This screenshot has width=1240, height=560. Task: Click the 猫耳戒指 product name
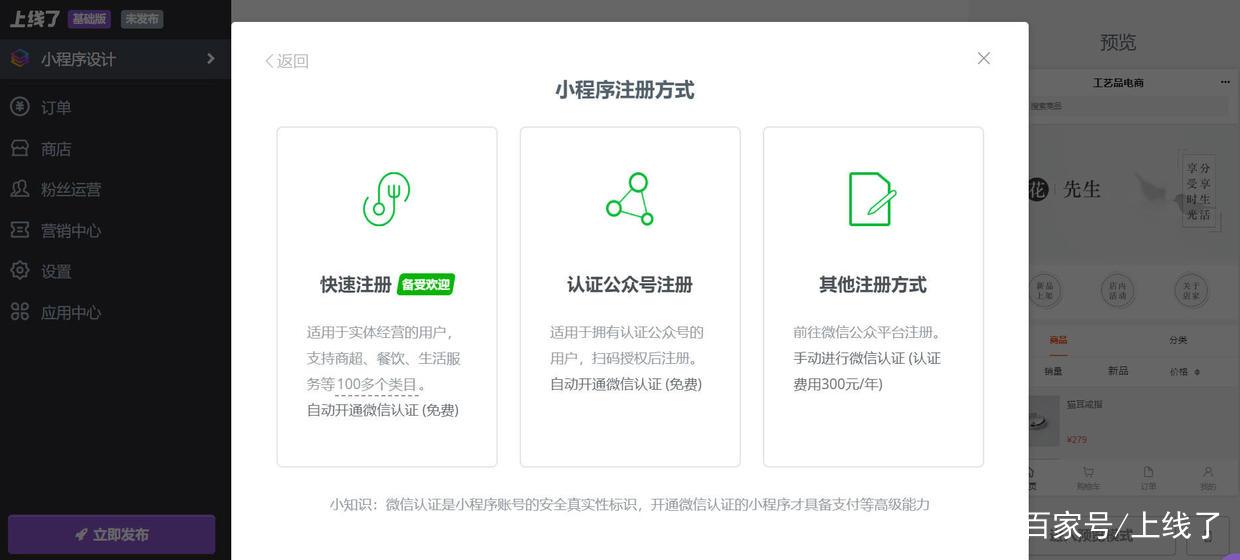pos(1084,405)
